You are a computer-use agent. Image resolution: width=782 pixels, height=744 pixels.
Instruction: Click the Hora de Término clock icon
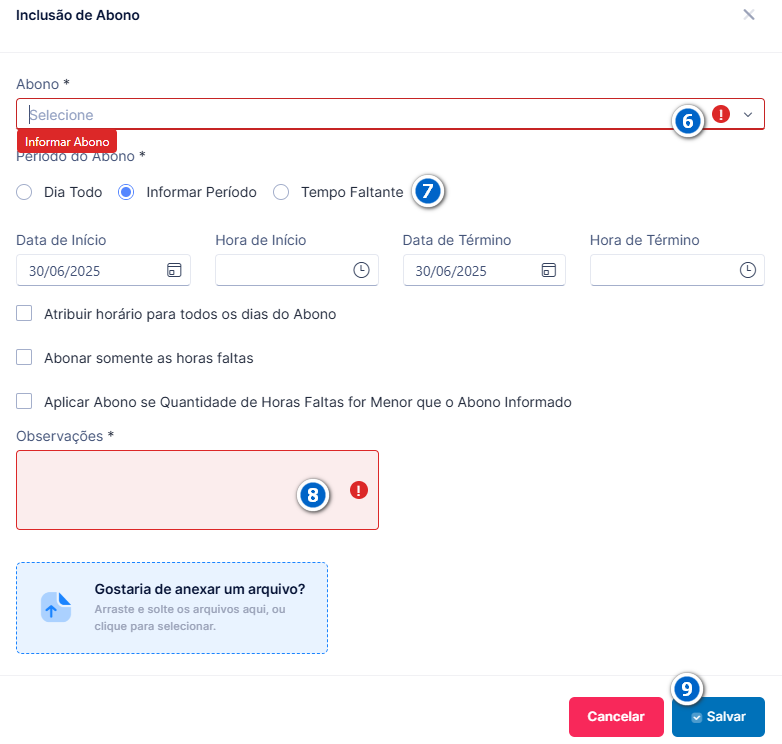[748, 270]
